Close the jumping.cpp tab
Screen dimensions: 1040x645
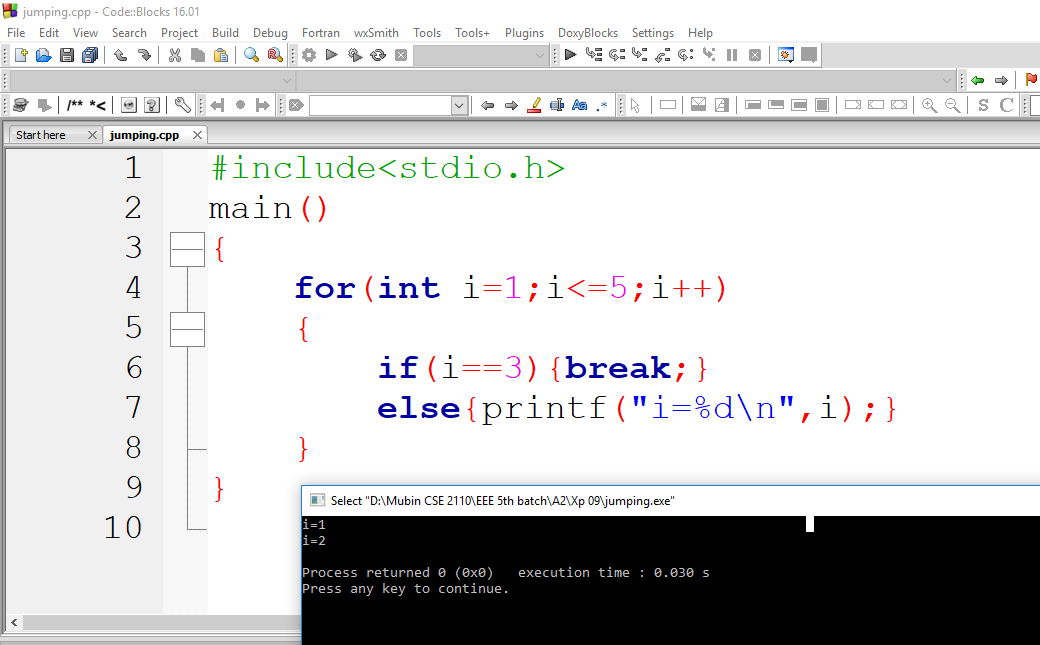(197, 134)
